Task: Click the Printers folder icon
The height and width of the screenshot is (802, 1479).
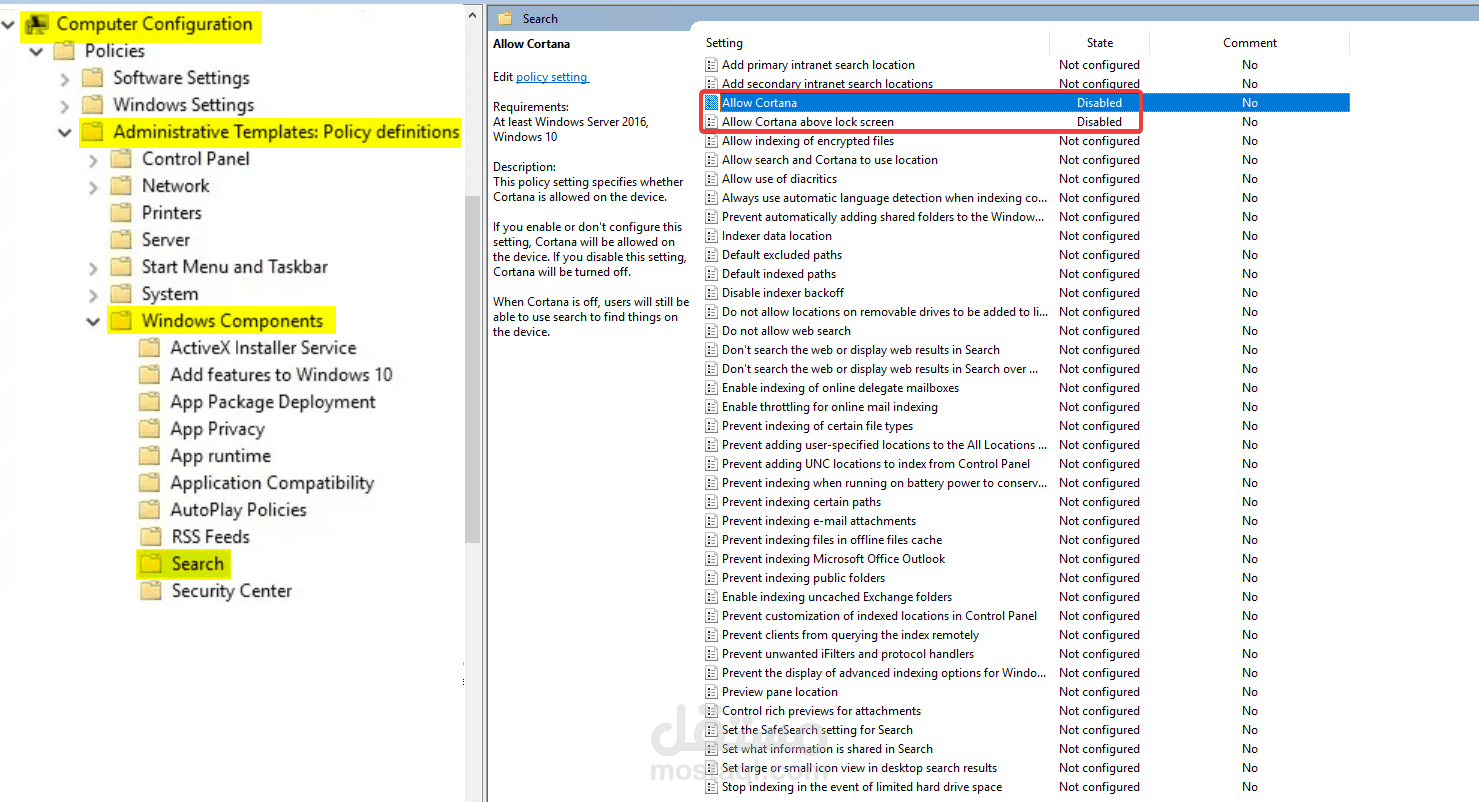Action: click(121, 213)
